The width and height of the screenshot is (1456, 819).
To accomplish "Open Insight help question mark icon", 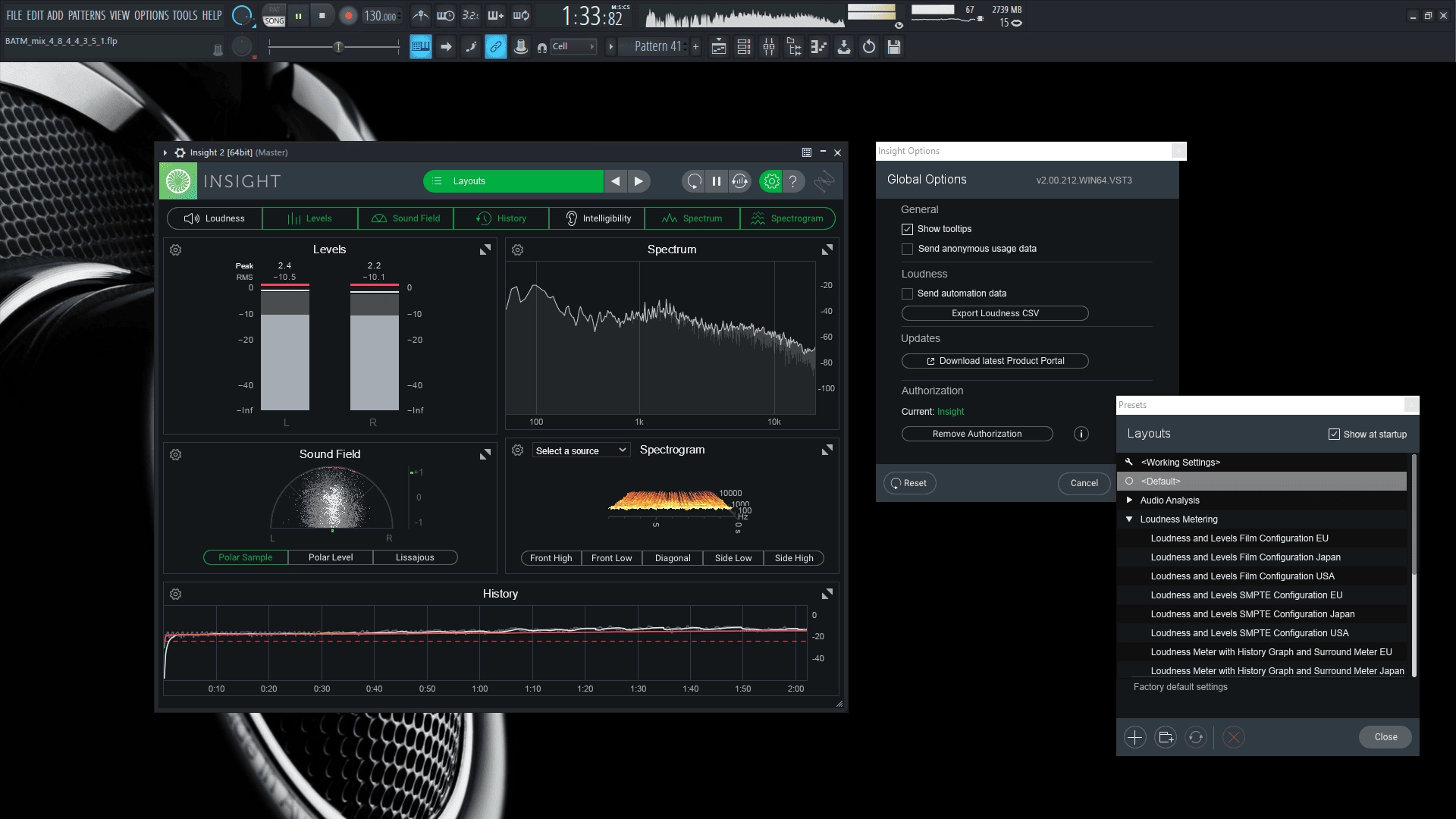I will 793,181.
